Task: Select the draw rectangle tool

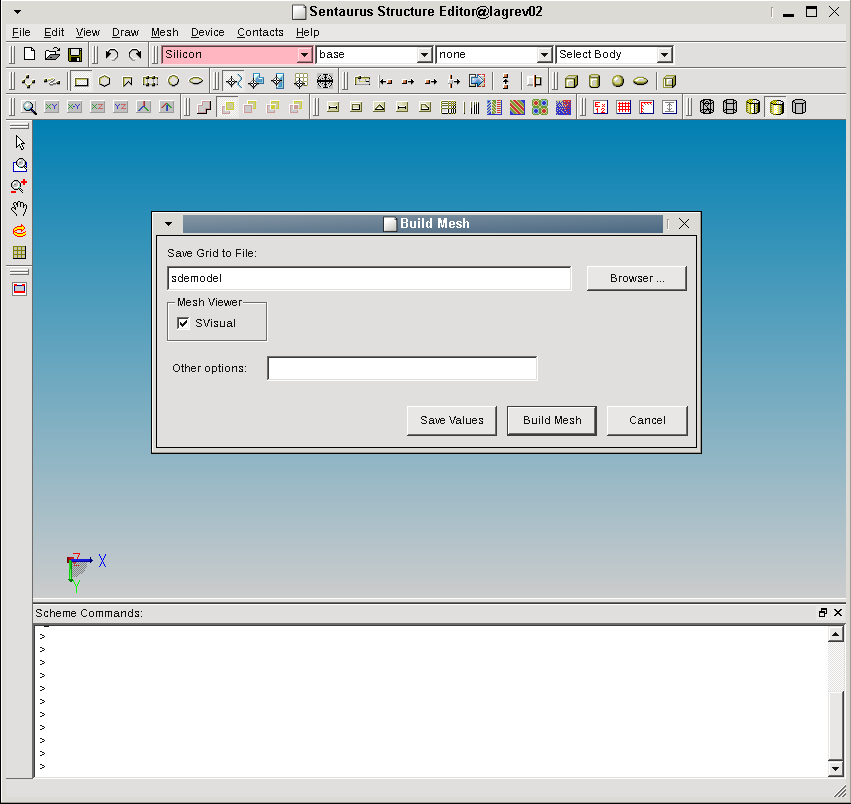Action: pyautogui.click(x=82, y=81)
